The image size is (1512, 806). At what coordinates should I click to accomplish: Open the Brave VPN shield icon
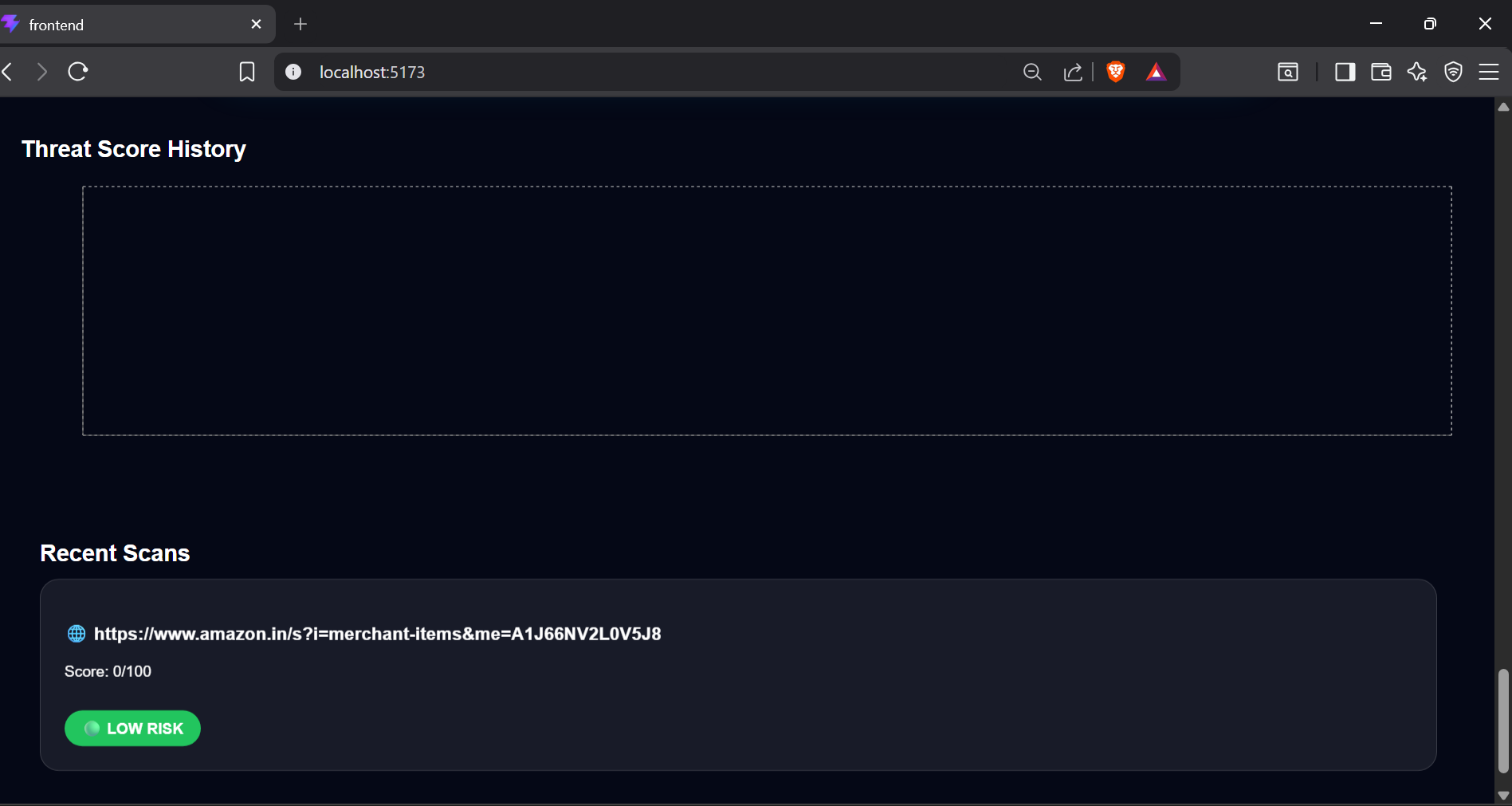coord(1454,72)
